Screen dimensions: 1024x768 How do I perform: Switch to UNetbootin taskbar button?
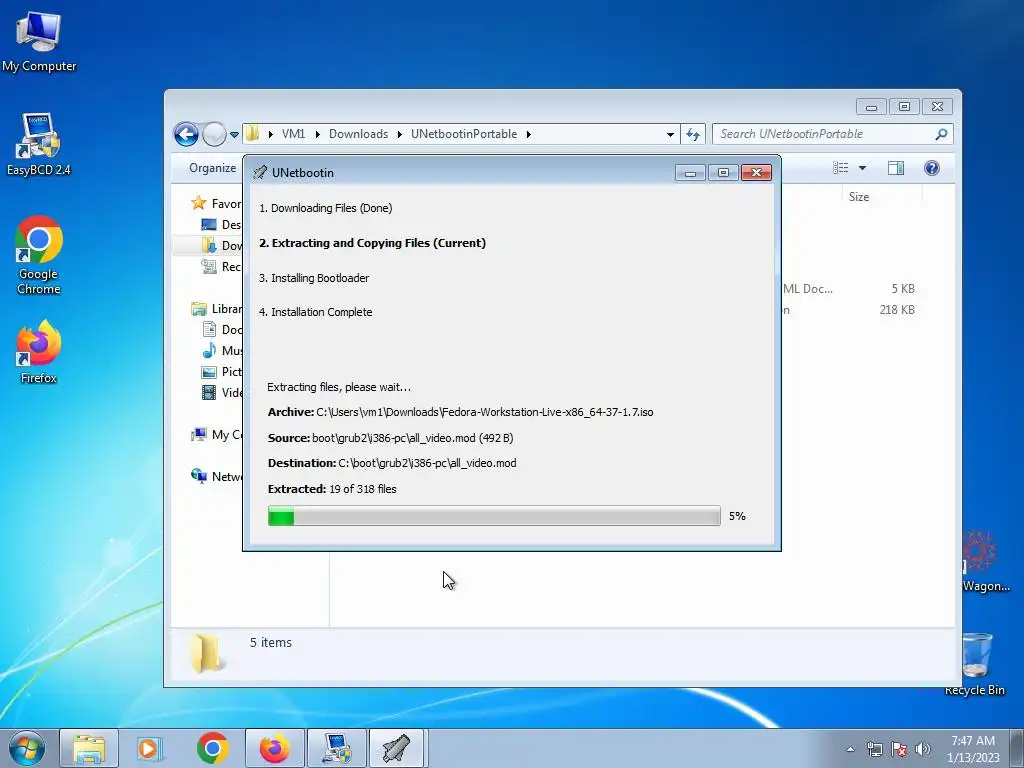[x=398, y=748]
